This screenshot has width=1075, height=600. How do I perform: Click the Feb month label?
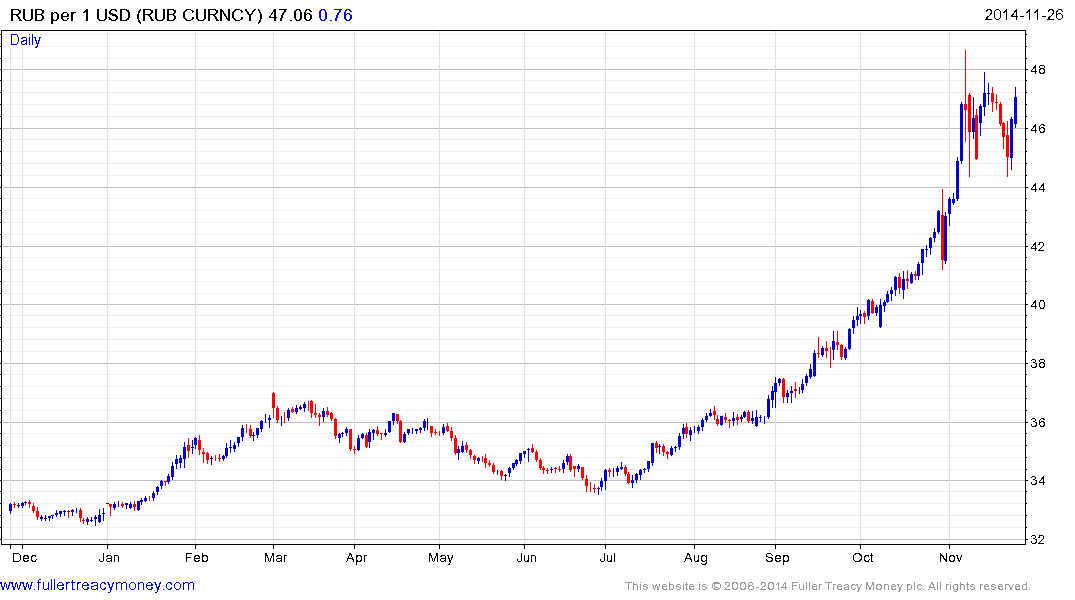pyautogui.click(x=197, y=557)
